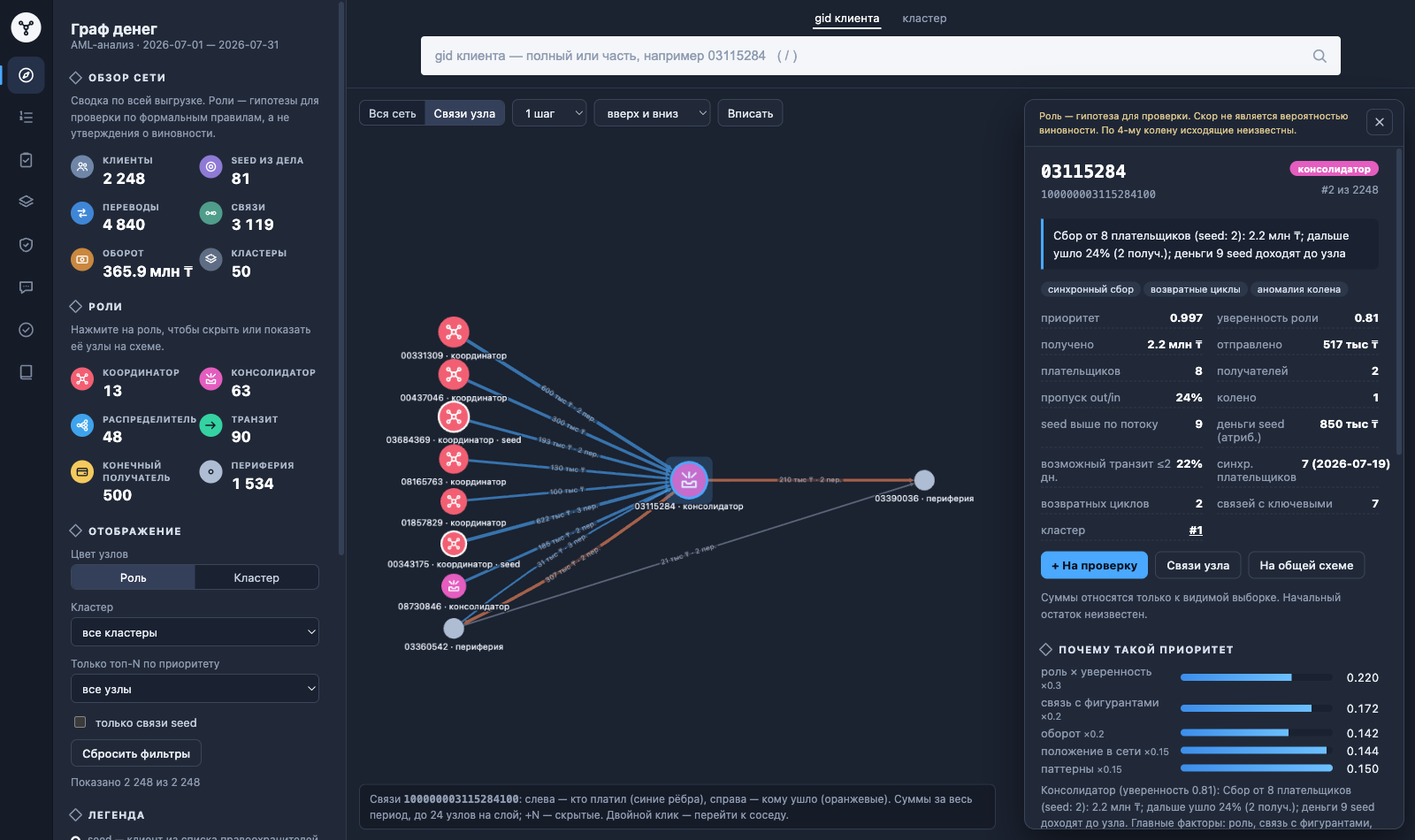Viewport: 1415px width, 840px height.
Task: Select the central 03115284 консолидатор node
Action: 689,480
